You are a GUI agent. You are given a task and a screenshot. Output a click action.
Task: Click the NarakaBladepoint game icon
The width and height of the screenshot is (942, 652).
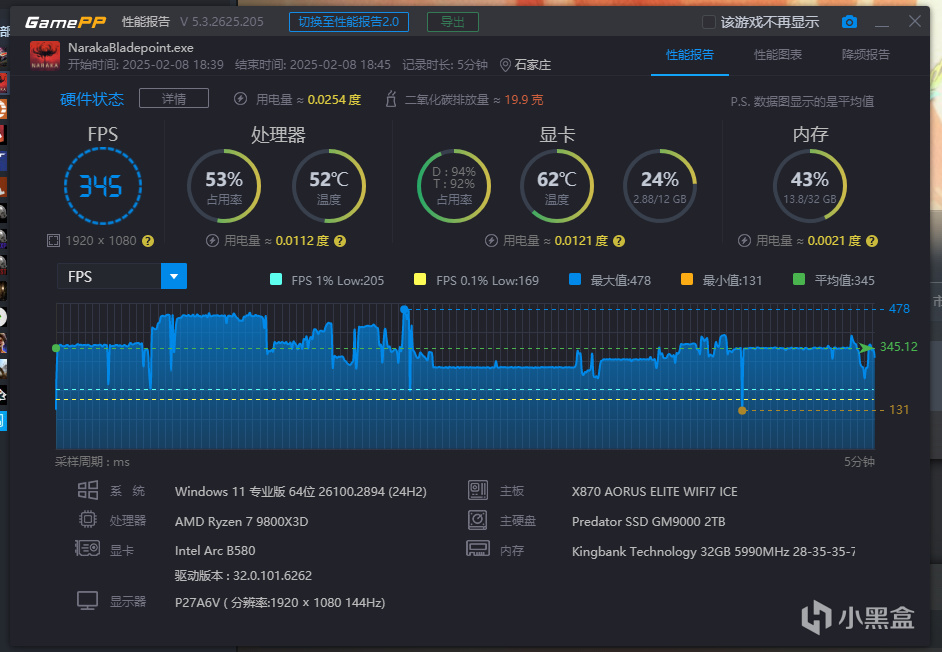coord(44,56)
